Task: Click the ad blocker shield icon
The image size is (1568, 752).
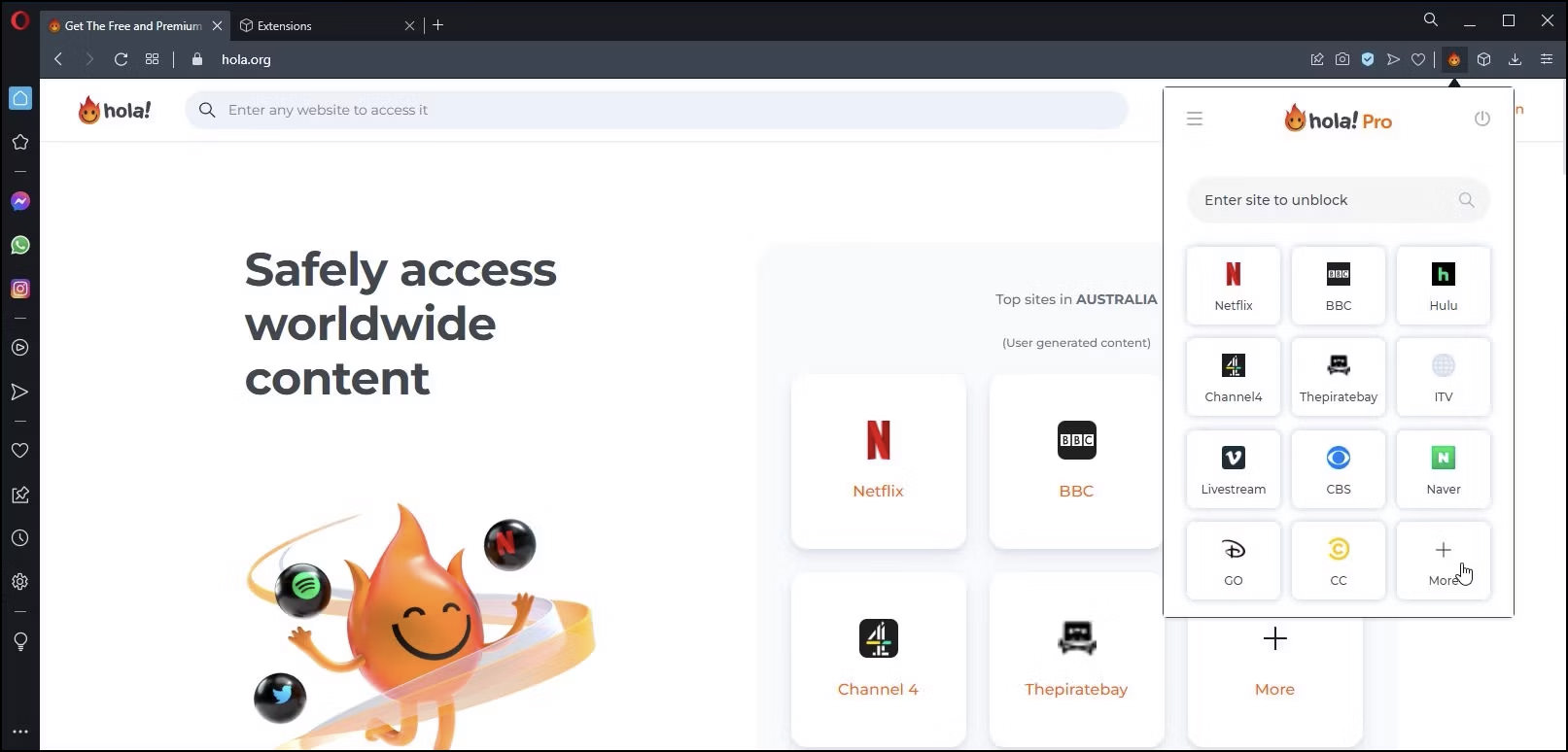Action: coord(1368,59)
